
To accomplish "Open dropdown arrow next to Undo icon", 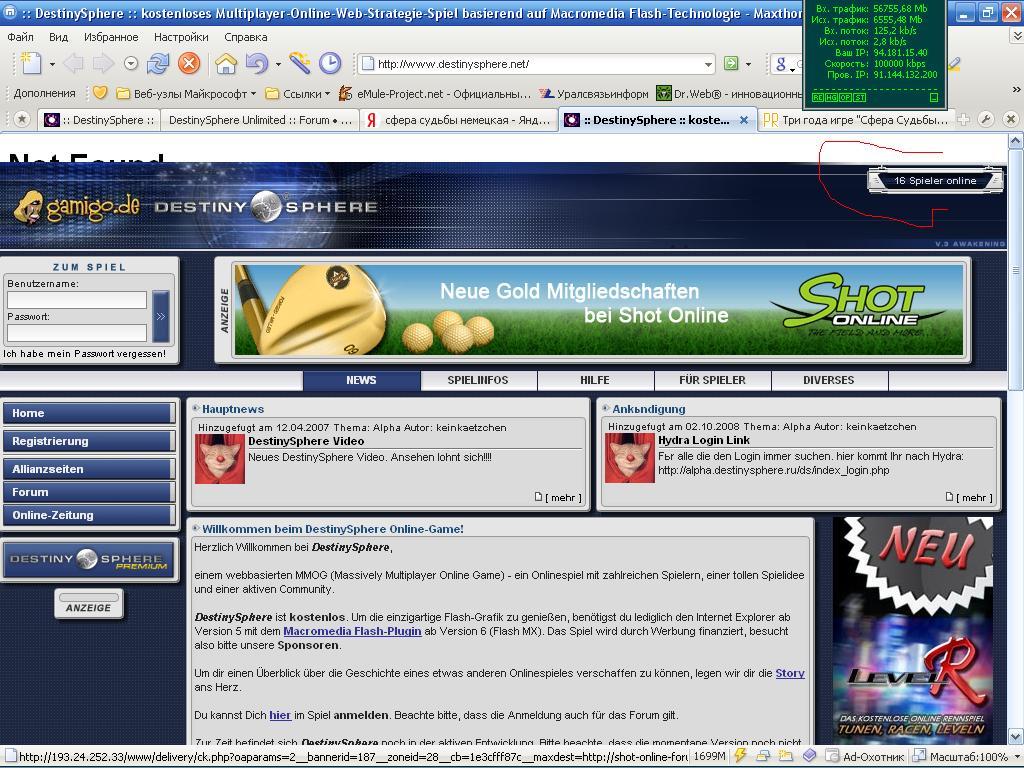I will pyautogui.click(x=278, y=64).
